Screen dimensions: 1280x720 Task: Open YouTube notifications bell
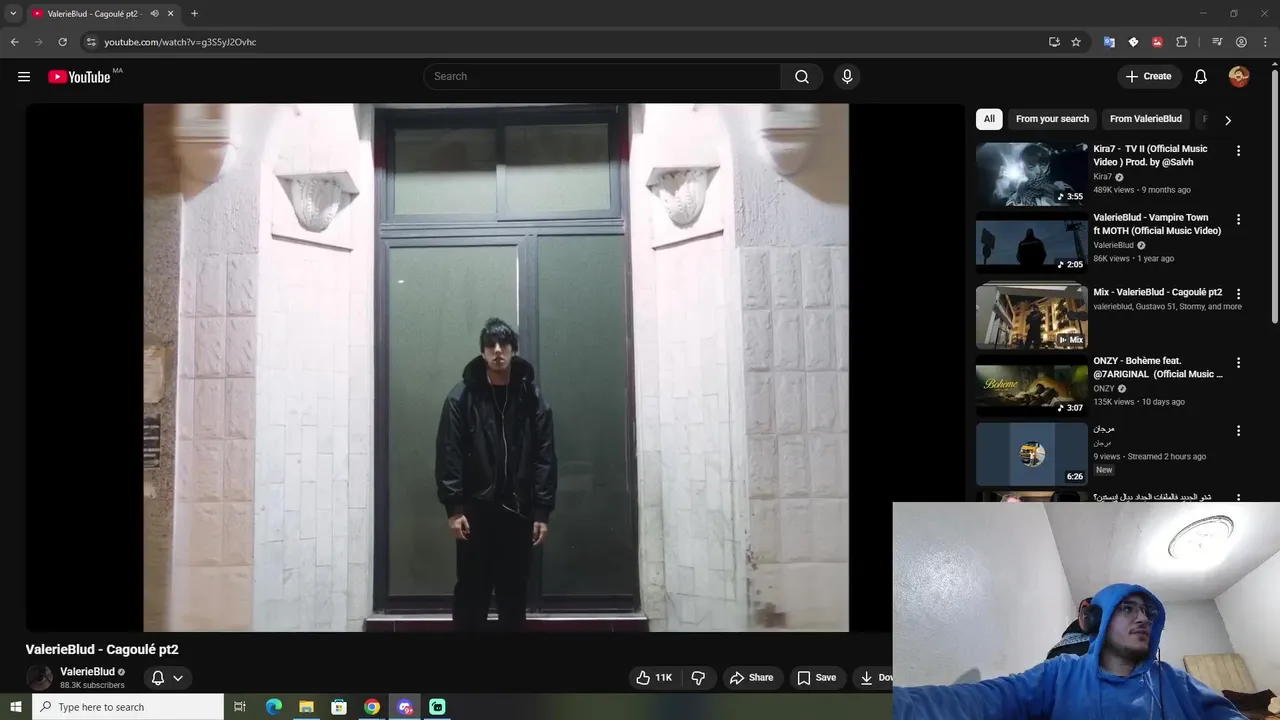click(x=1201, y=77)
